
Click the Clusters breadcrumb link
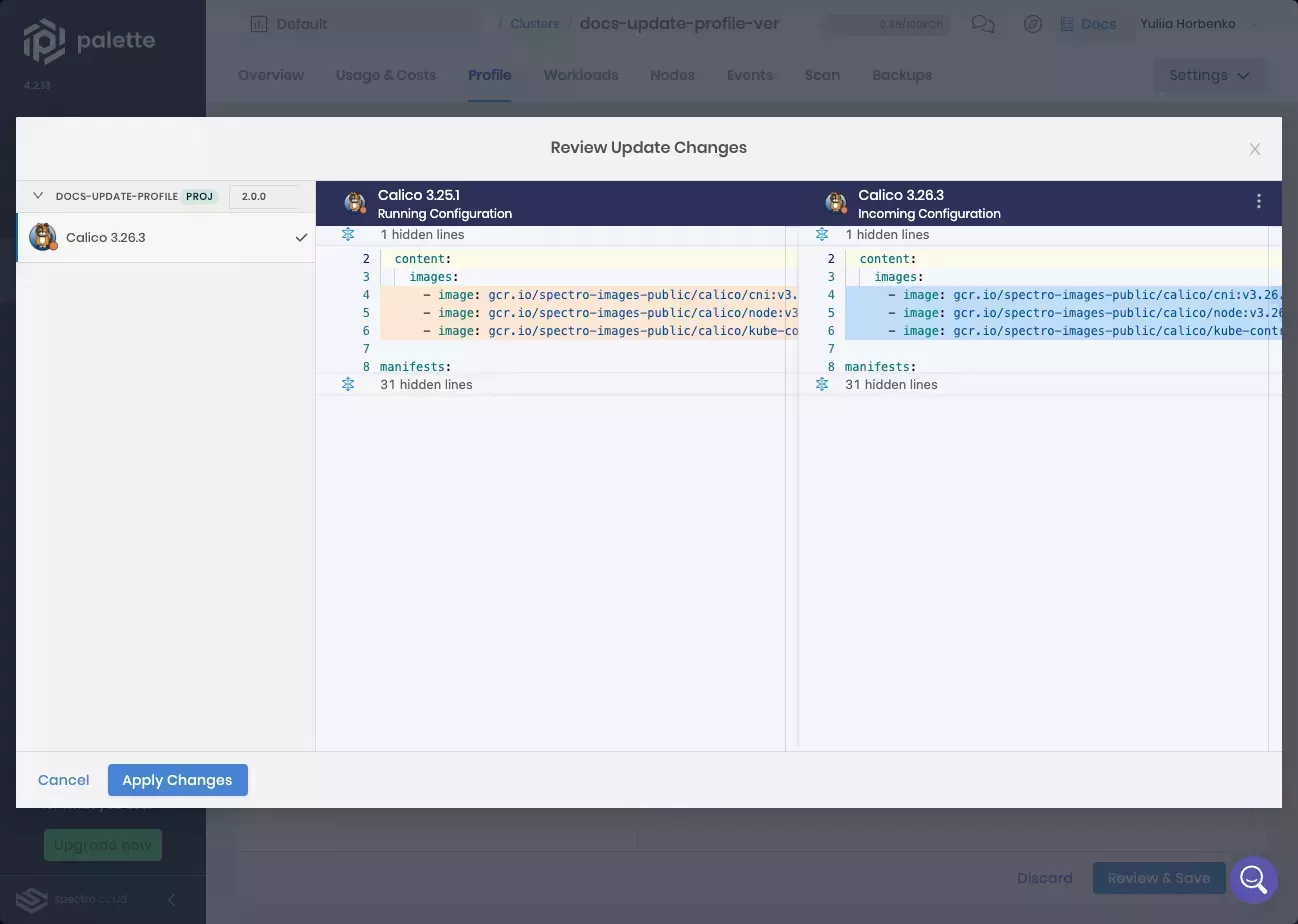point(535,24)
